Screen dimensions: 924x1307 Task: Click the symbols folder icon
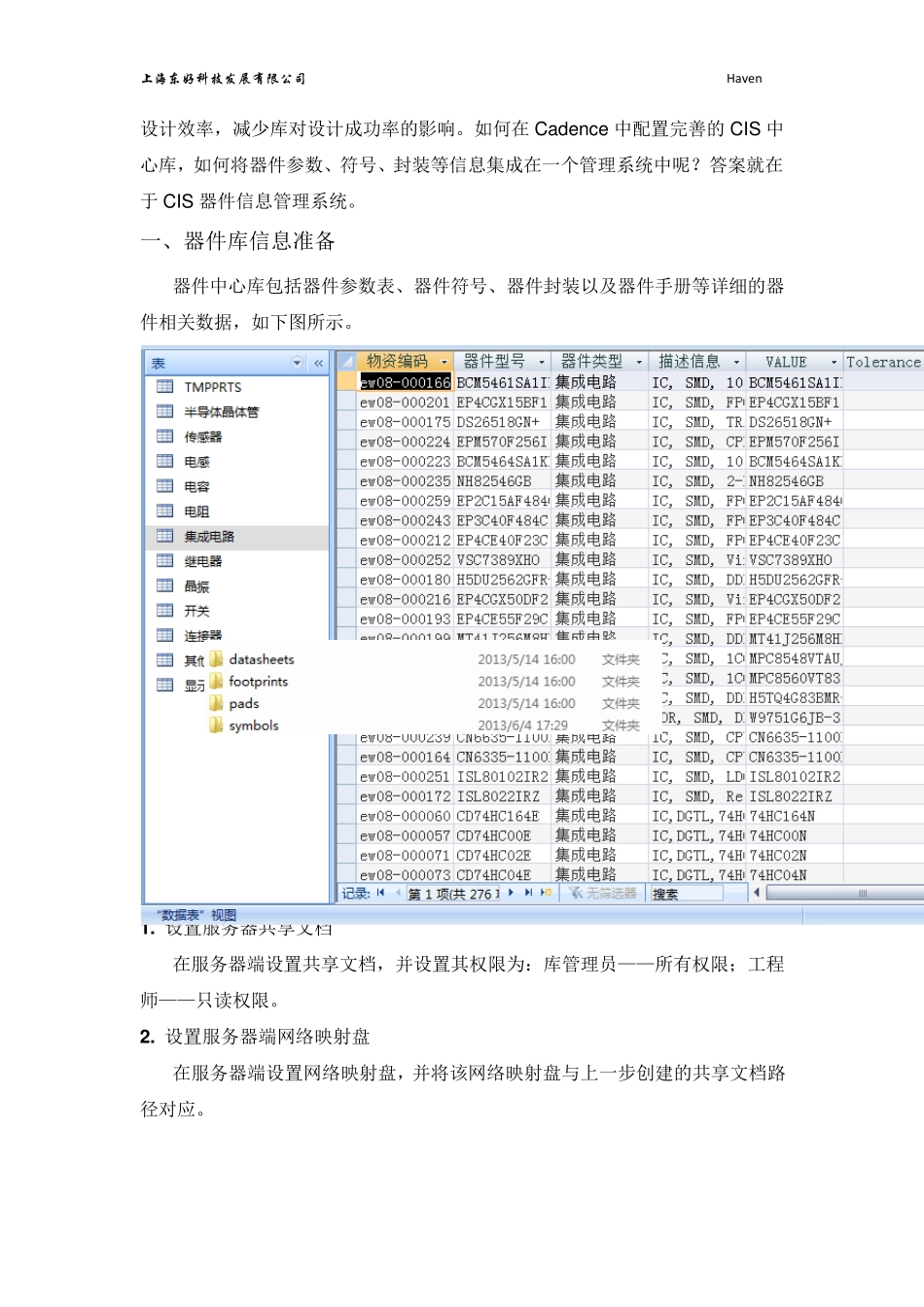pyautogui.click(x=216, y=725)
